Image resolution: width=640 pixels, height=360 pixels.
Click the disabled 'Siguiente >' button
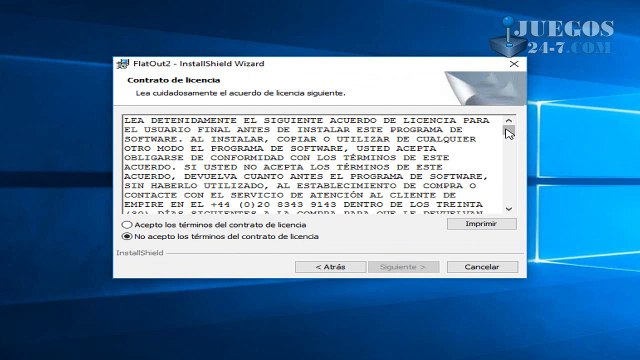tap(404, 267)
